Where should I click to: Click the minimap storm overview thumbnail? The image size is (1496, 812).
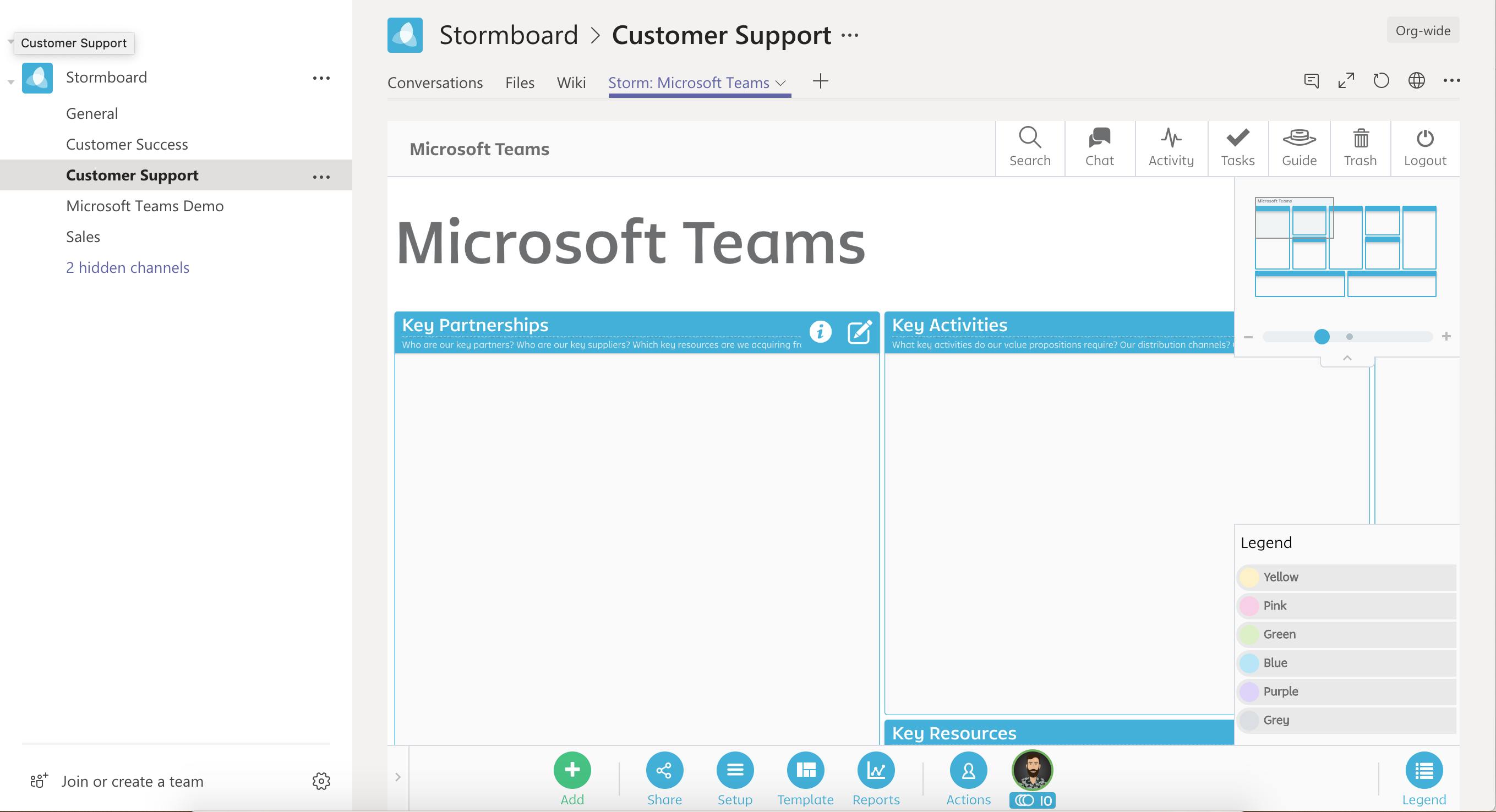(1345, 247)
